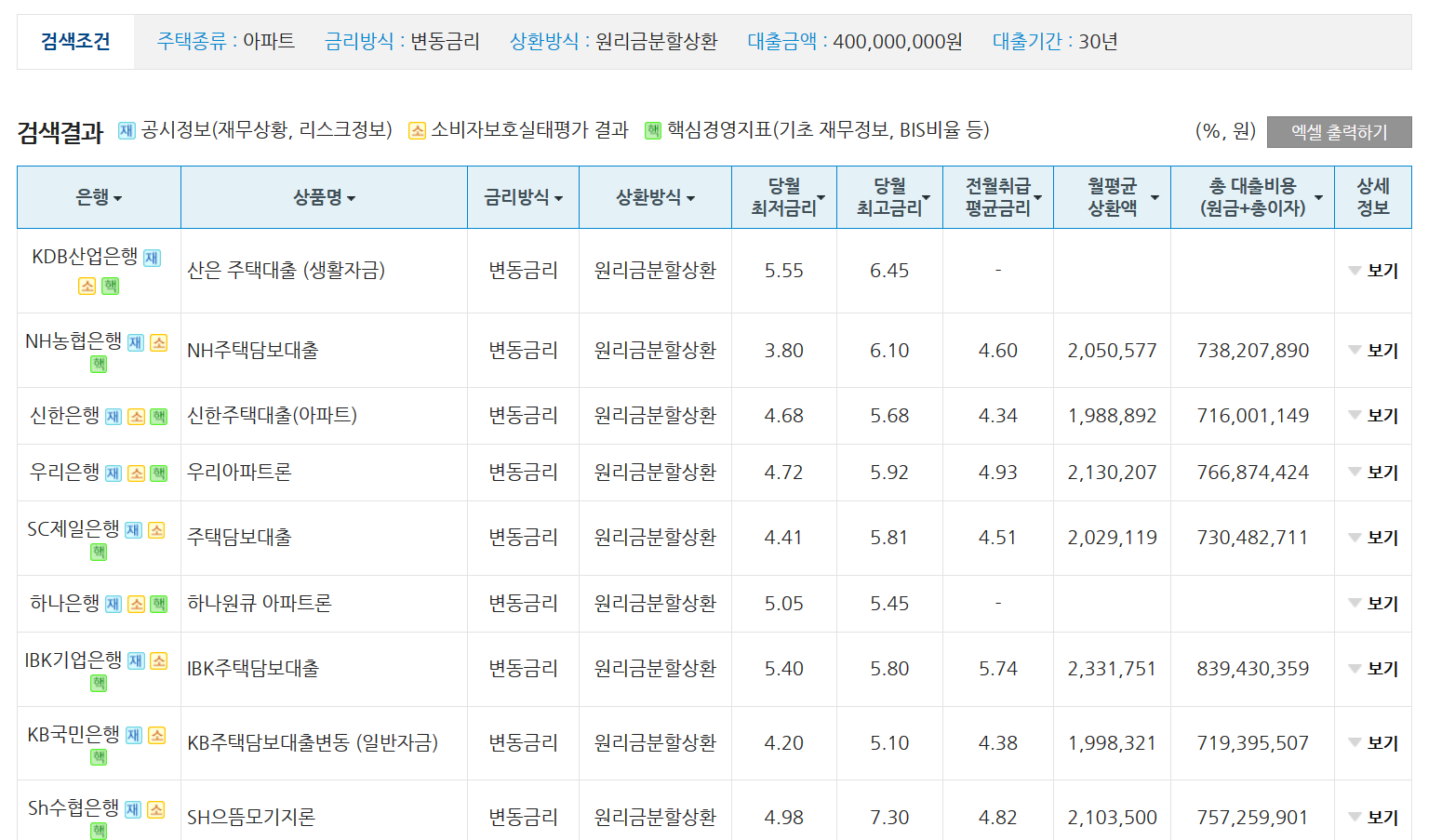Click loan amount 400,000,000원 in search conditions
This screenshot has height=840, width=1455.
(x=898, y=42)
